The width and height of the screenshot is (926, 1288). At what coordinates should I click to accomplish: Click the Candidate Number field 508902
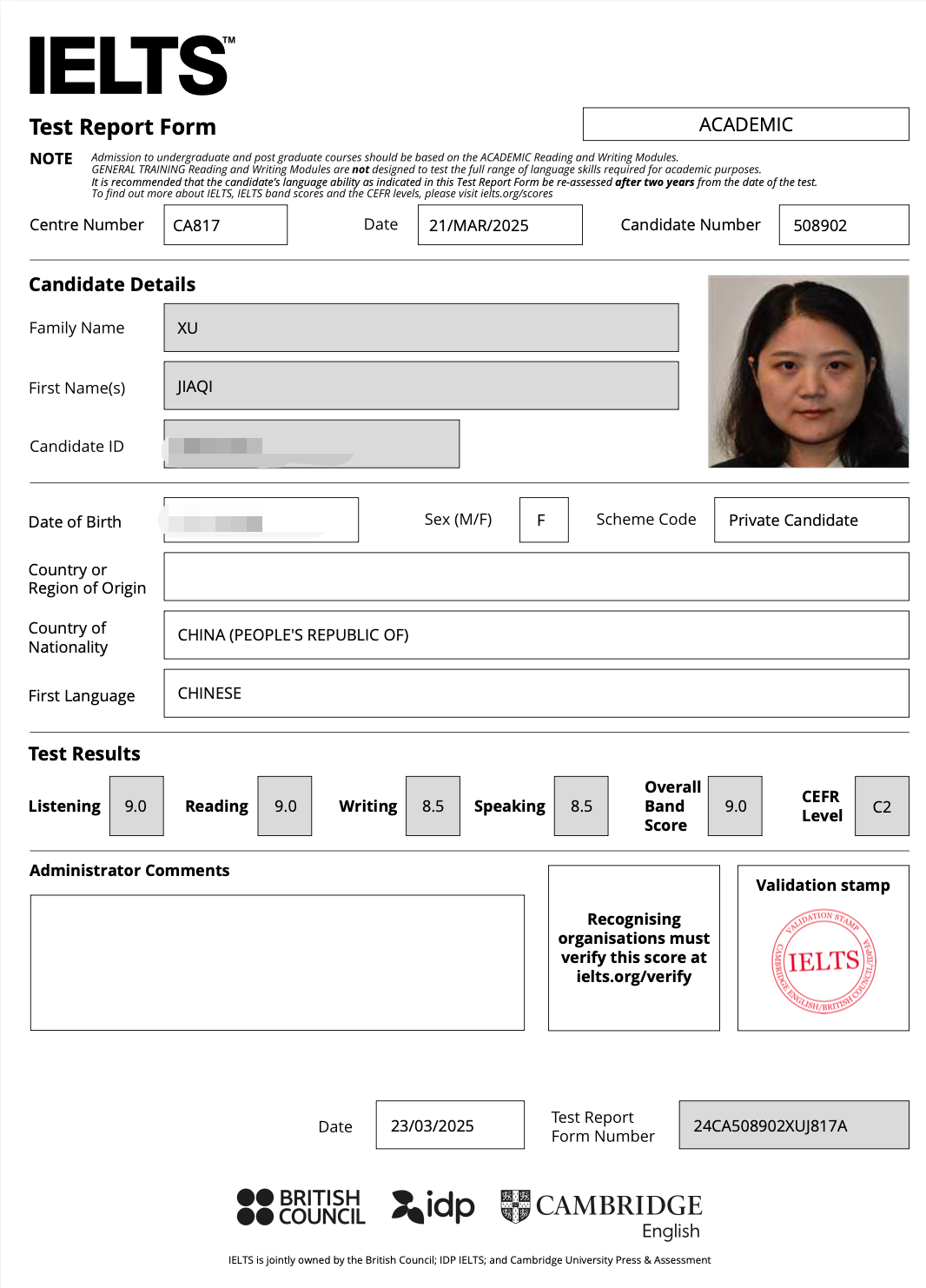(844, 225)
